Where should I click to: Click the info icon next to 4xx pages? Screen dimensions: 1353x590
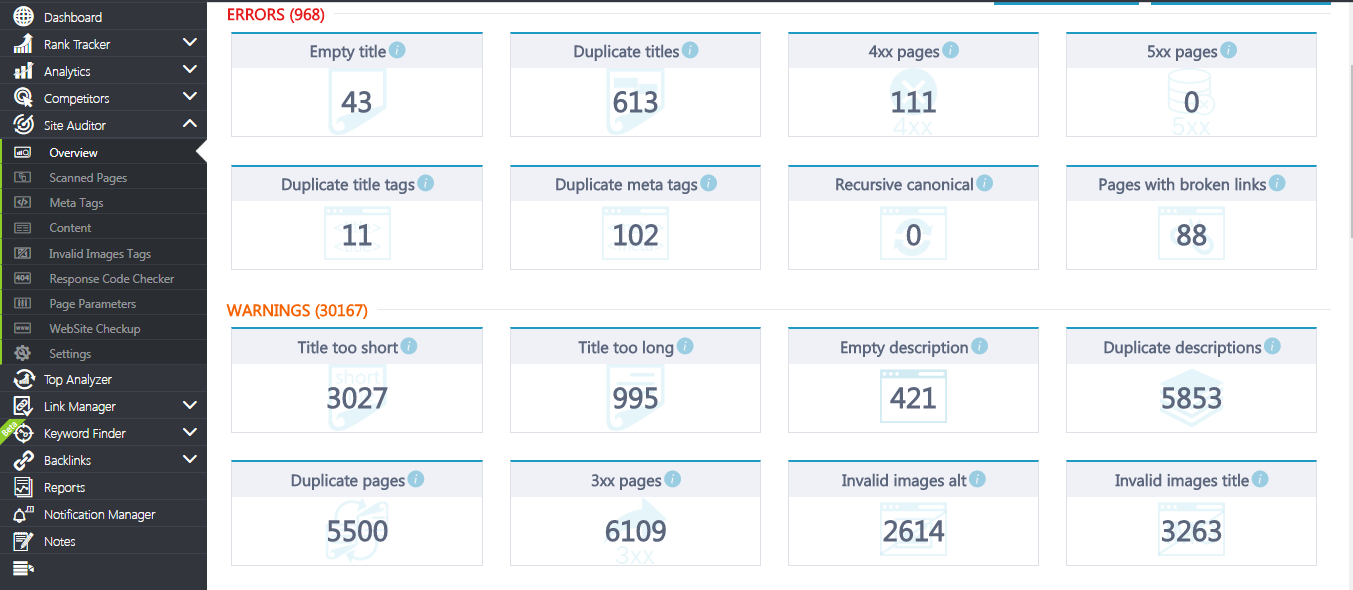951,50
